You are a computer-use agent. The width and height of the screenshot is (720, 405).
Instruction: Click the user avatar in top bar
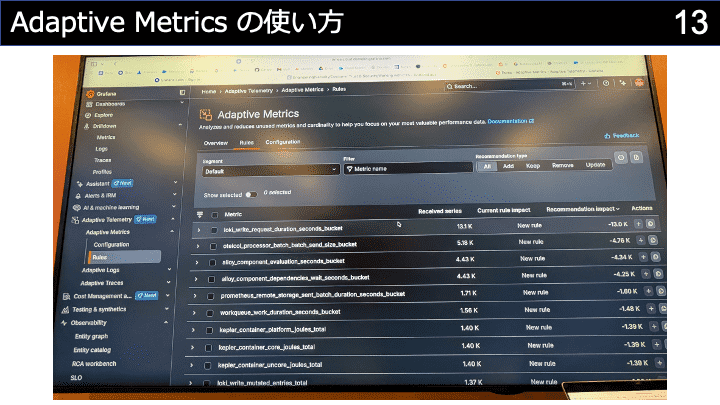click(637, 86)
